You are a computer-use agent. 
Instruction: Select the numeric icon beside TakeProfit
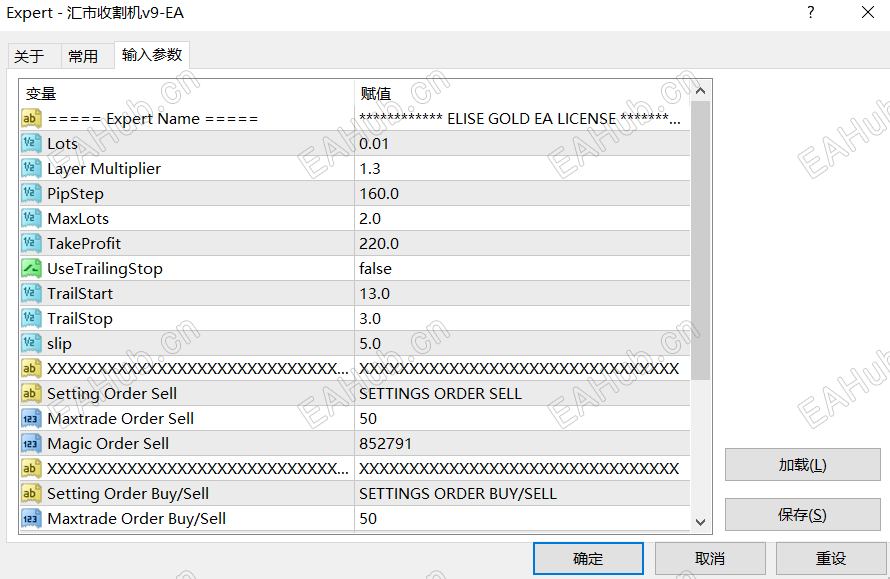click(x=30, y=243)
